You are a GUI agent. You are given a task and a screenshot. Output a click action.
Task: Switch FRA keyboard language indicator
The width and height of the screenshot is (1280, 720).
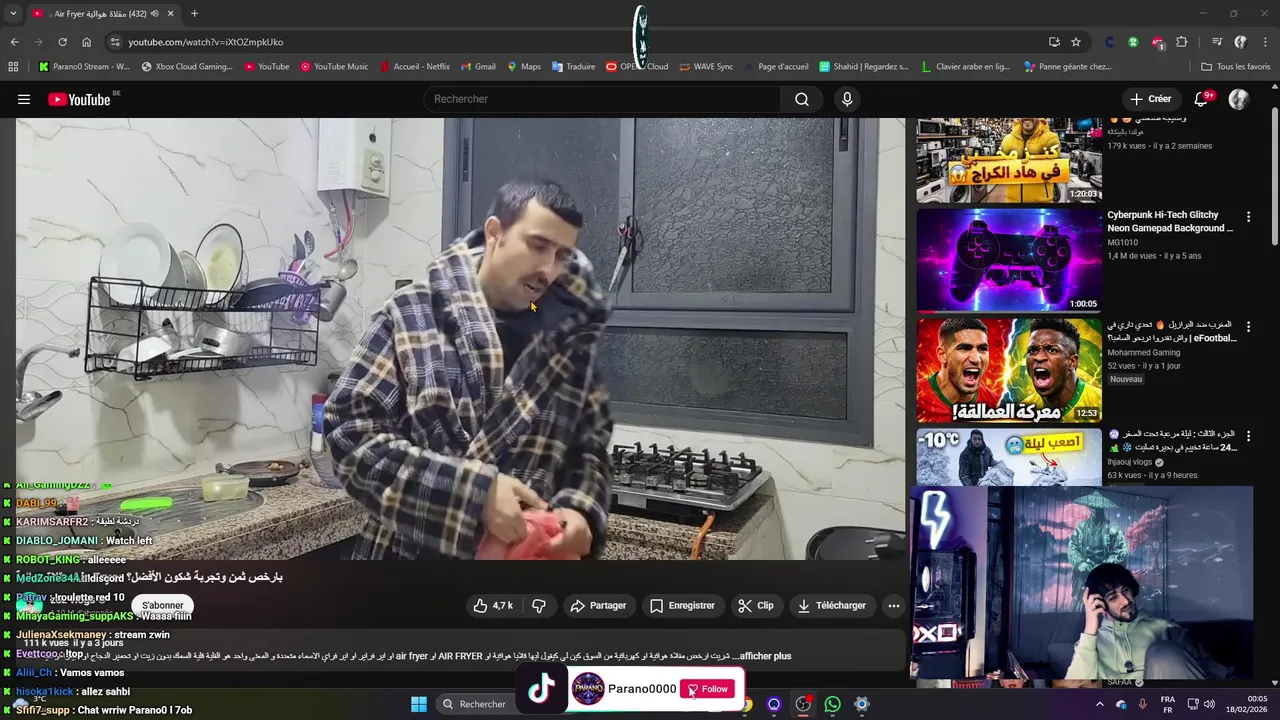(x=1168, y=704)
